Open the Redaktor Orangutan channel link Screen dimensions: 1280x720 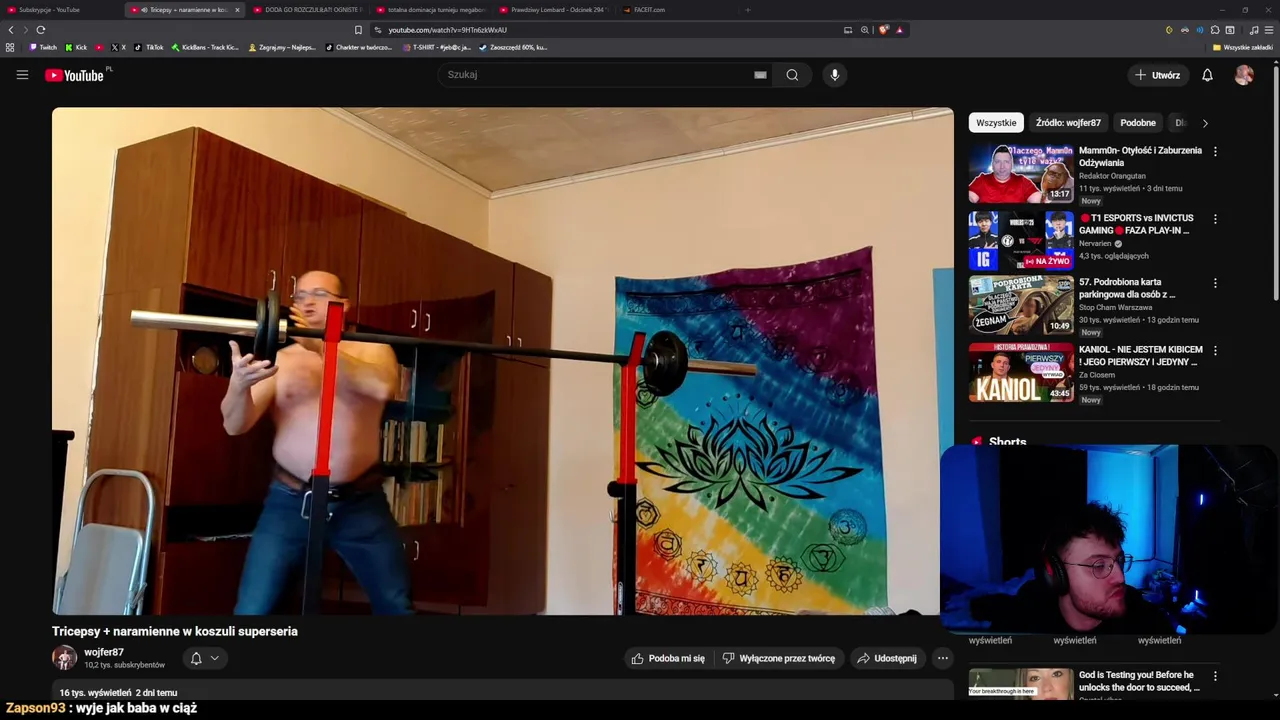click(1112, 176)
